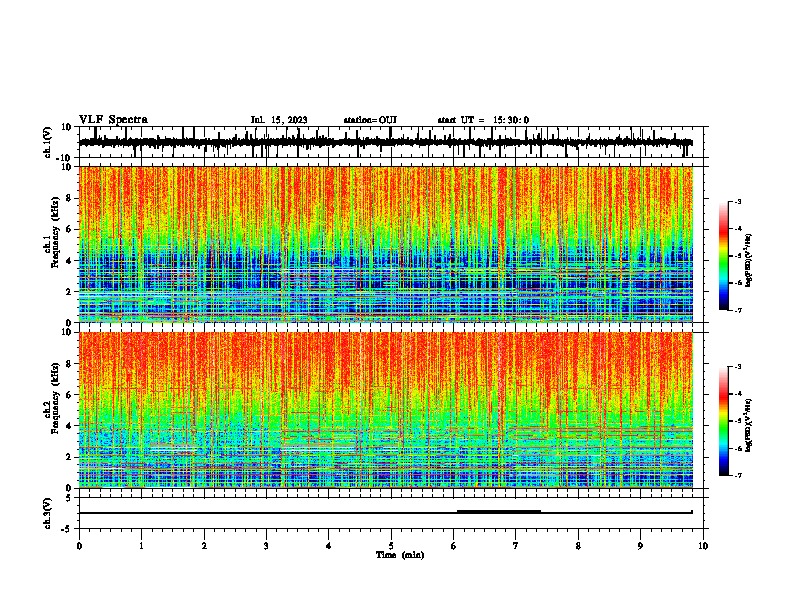Click the "4" kHz tick on ch.2 frequency axis

click(69, 426)
